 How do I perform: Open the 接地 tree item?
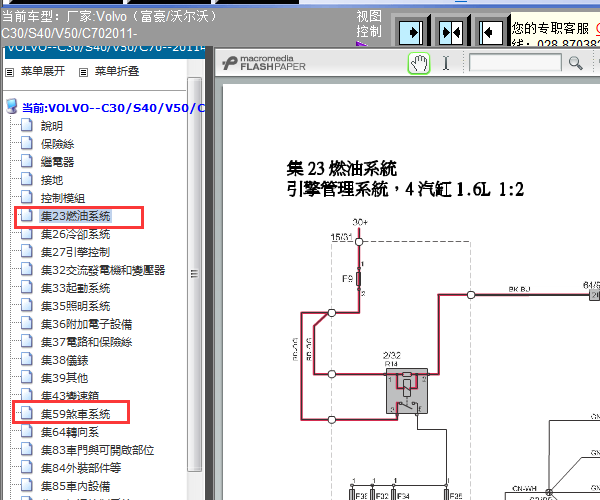pos(52,180)
